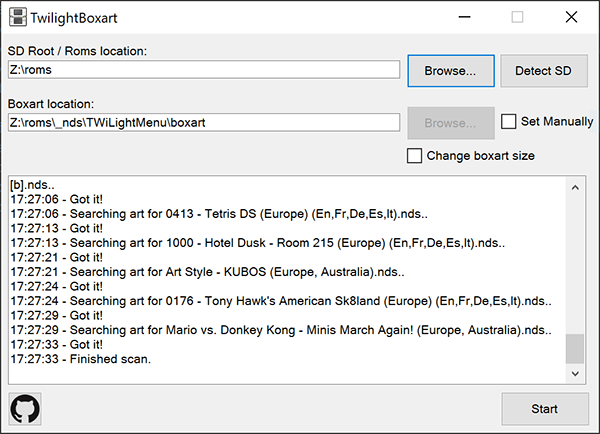This screenshot has width=600, height=434.
Task: Click the disabled maximize window button
Action: [x=517, y=17]
